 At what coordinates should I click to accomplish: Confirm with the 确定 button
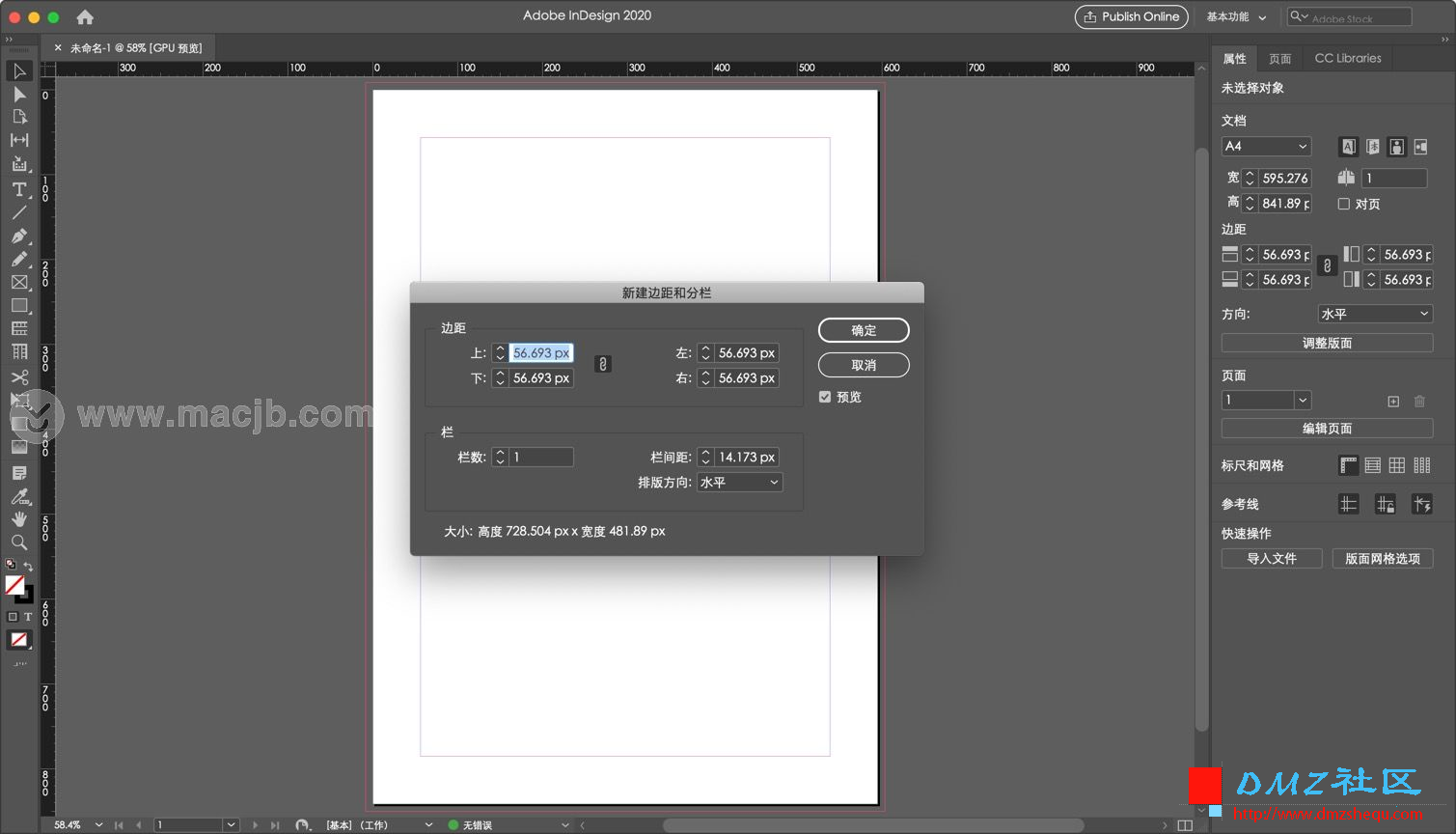coord(864,330)
